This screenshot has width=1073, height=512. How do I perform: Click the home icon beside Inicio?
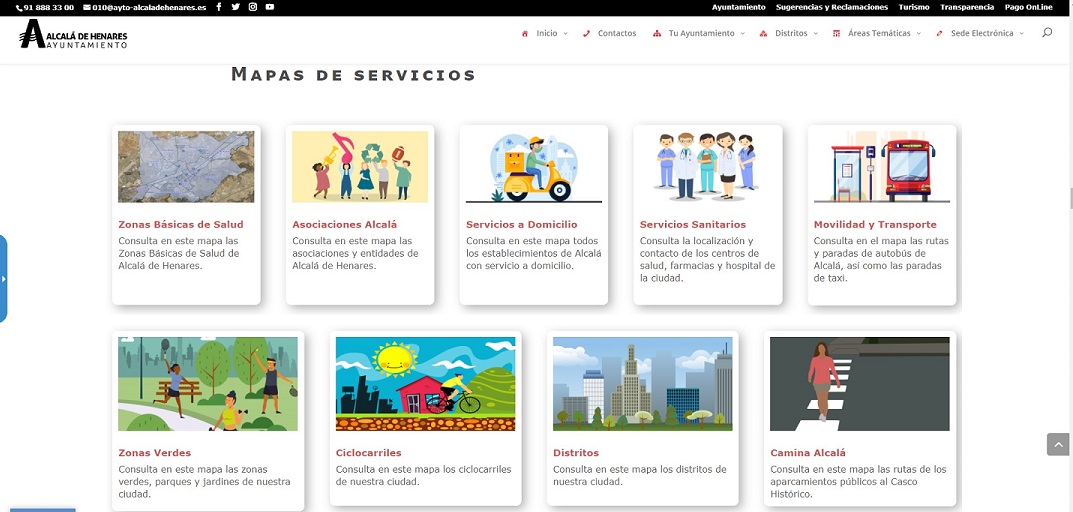coord(525,34)
